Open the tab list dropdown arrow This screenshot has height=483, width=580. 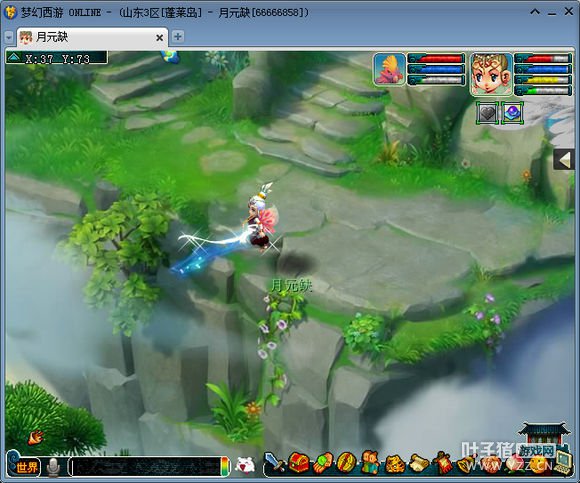click(x=9, y=37)
